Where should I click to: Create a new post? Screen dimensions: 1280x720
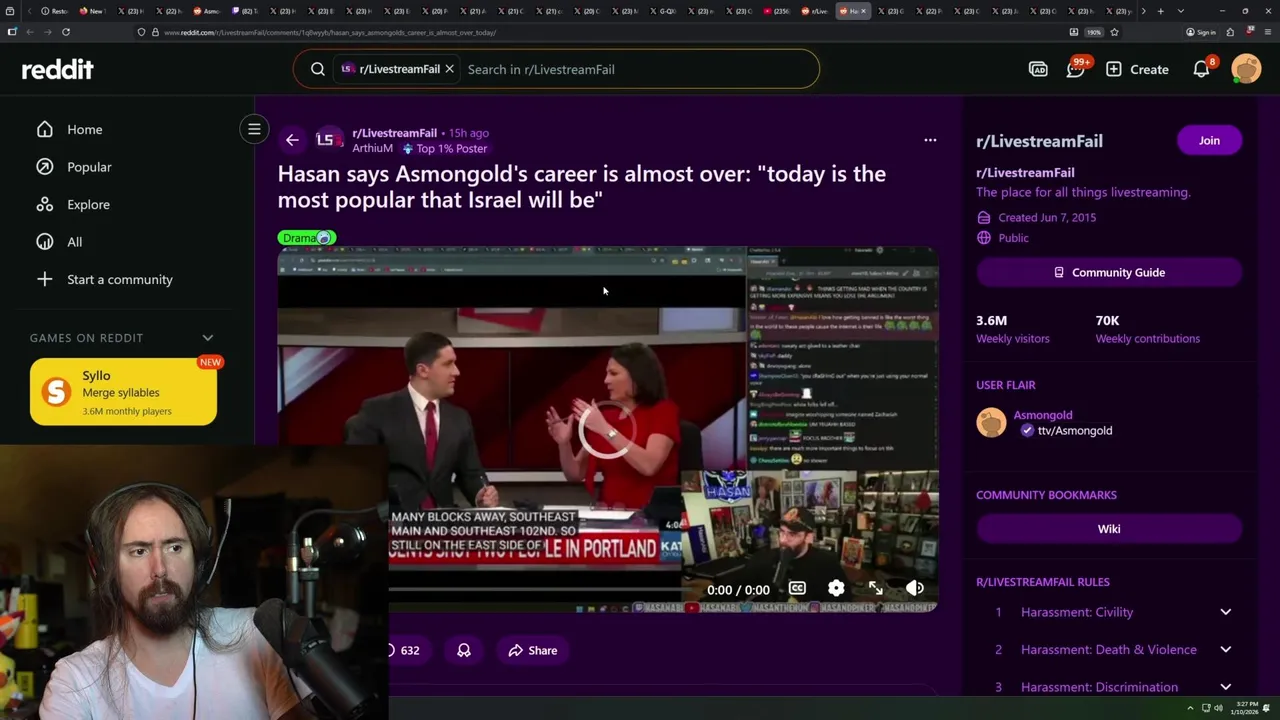(x=1137, y=69)
